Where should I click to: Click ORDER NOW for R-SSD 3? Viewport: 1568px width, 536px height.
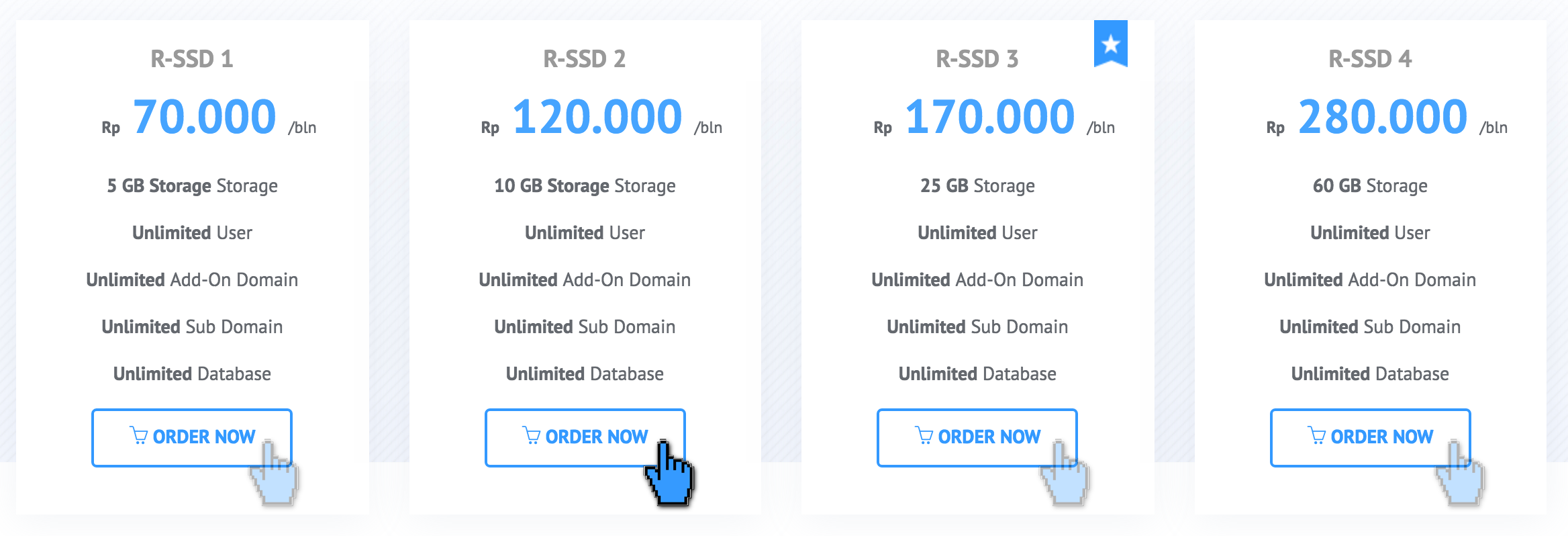tap(977, 437)
